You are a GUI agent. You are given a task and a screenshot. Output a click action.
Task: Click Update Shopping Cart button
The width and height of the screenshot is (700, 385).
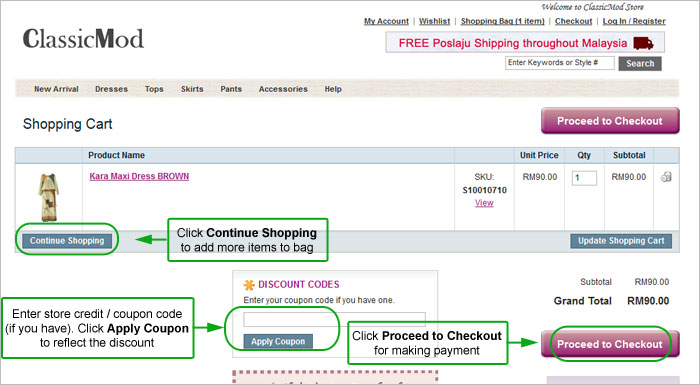click(x=621, y=241)
